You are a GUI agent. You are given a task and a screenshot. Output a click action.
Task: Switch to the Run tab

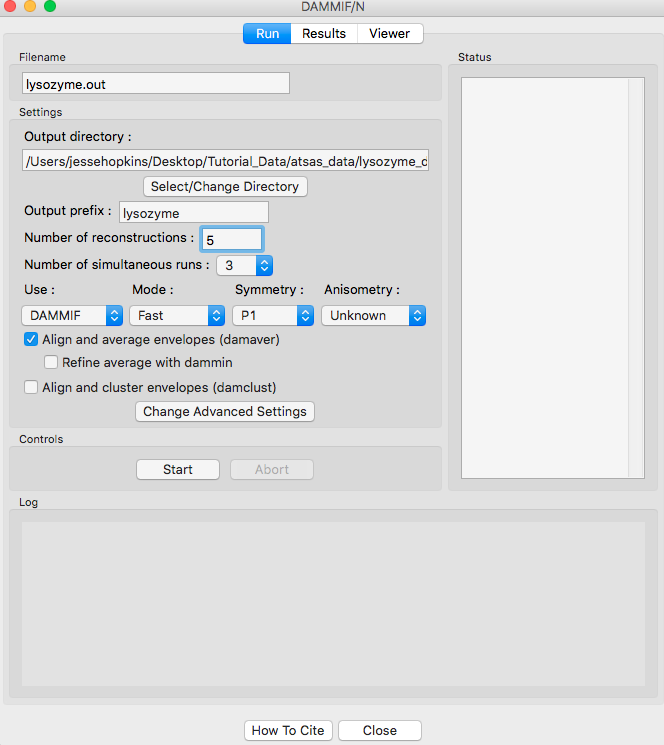pyautogui.click(x=267, y=34)
